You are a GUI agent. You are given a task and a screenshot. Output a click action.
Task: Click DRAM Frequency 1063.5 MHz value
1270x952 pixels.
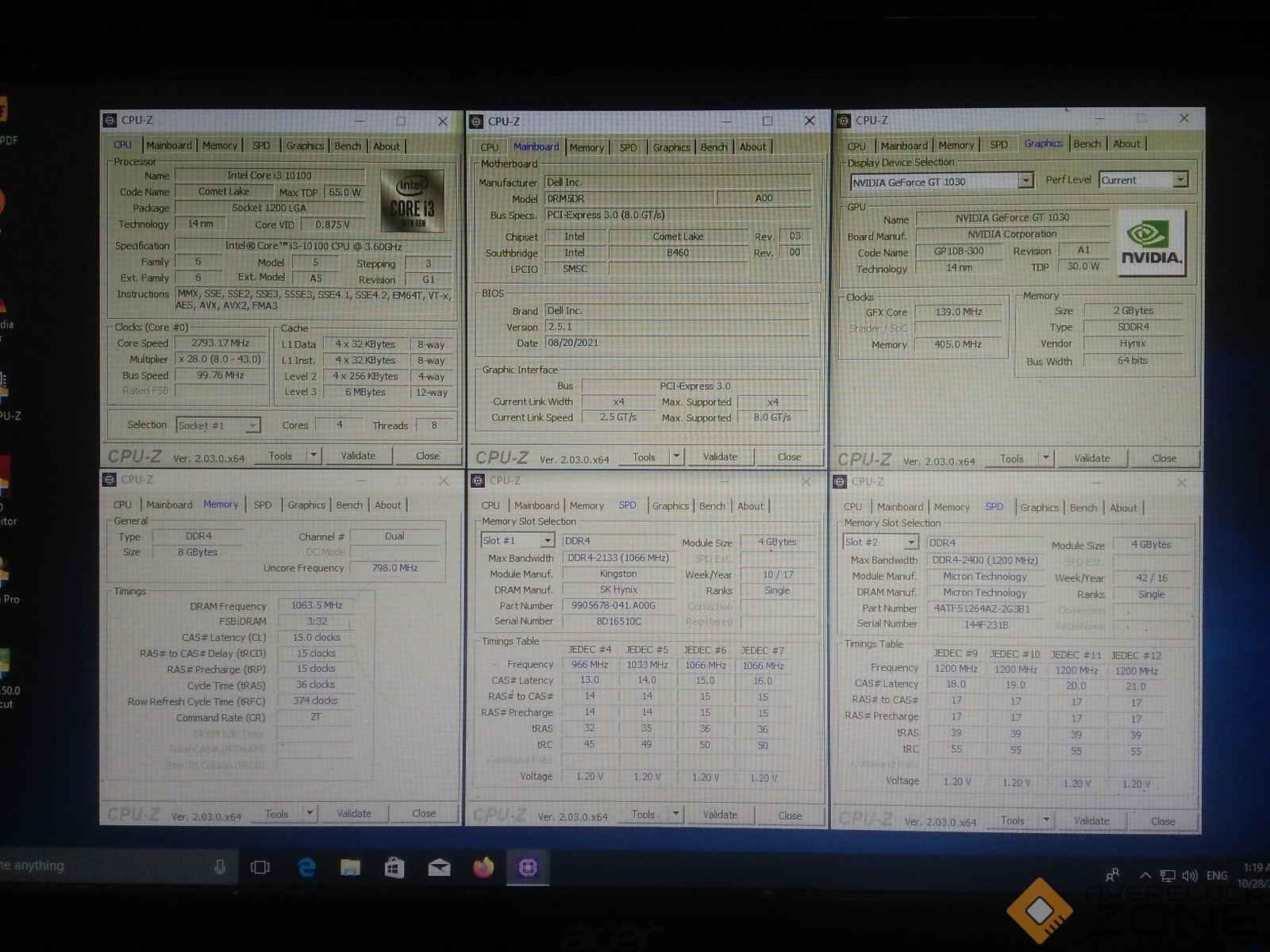[x=316, y=605]
